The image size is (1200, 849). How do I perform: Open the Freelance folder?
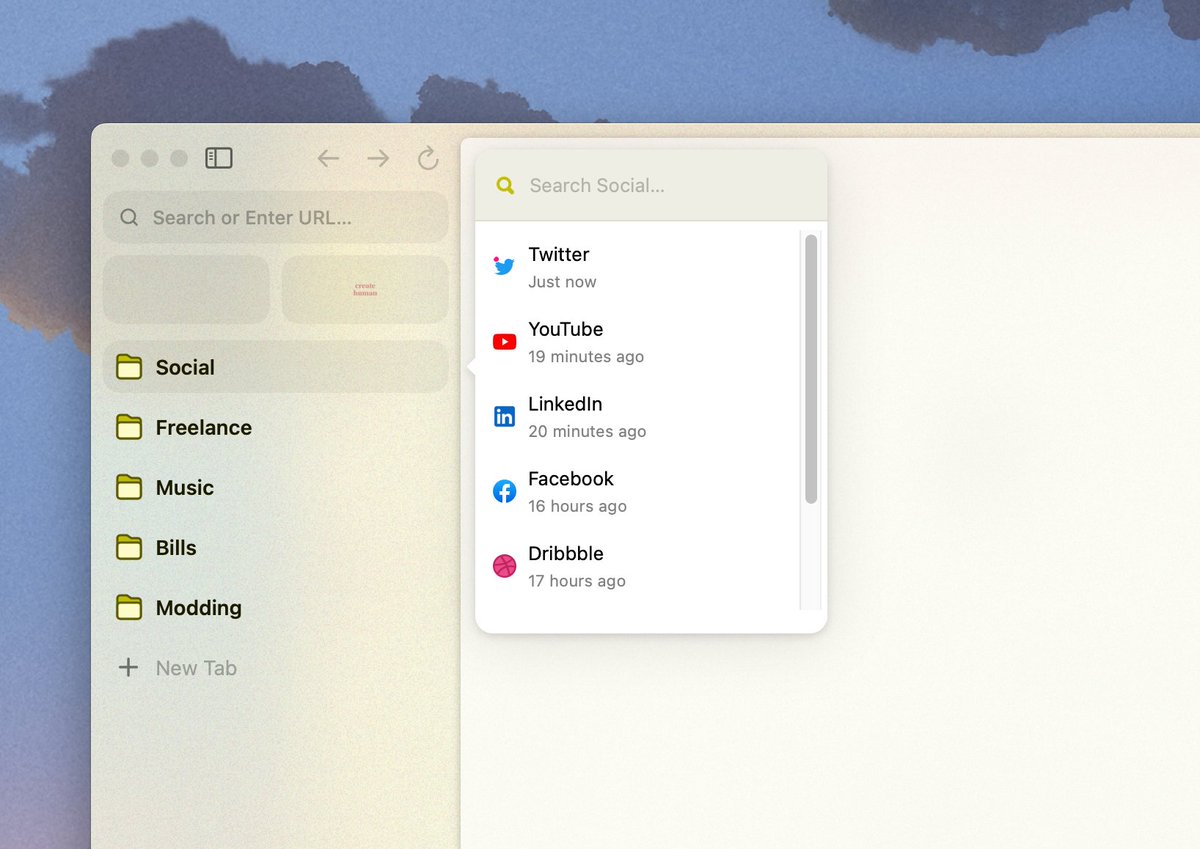coord(275,427)
